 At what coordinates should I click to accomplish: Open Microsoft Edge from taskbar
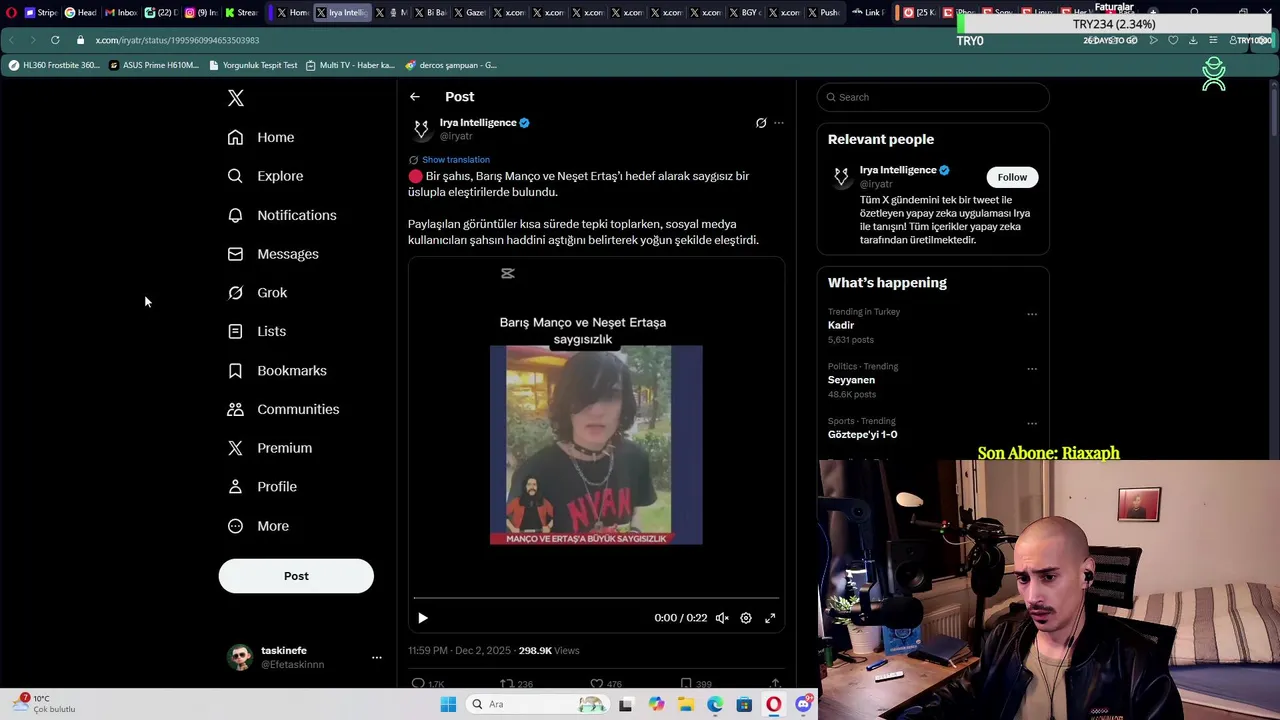[715, 705]
